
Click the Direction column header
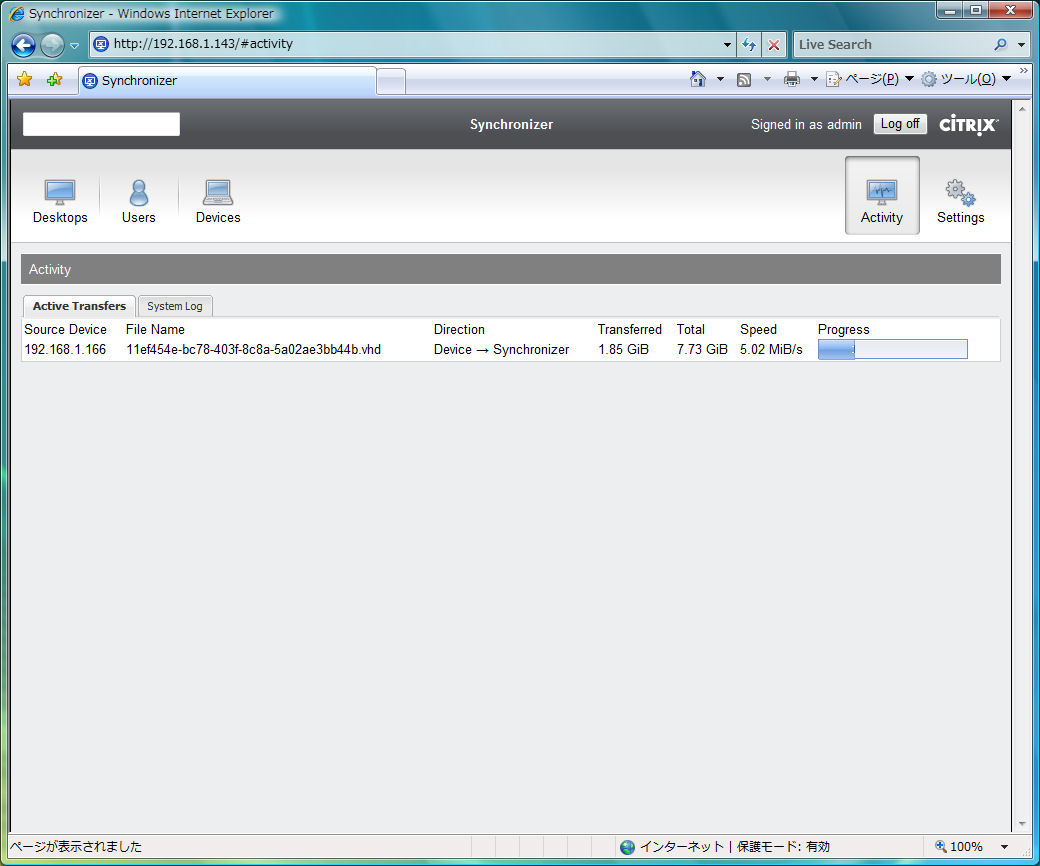point(459,330)
